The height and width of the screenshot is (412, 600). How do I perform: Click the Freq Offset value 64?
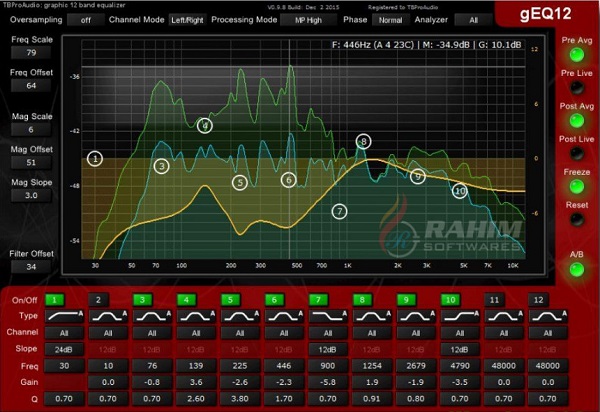[31, 85]
